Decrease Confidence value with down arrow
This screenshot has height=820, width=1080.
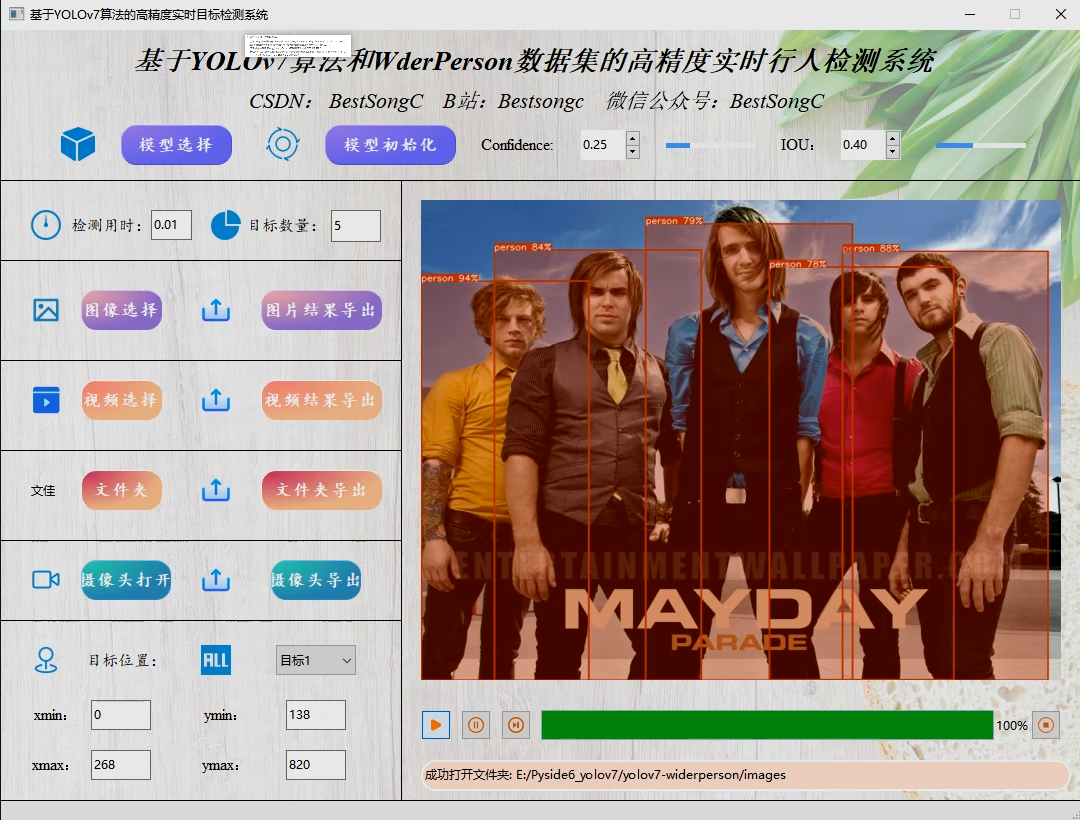pos(632,152)
